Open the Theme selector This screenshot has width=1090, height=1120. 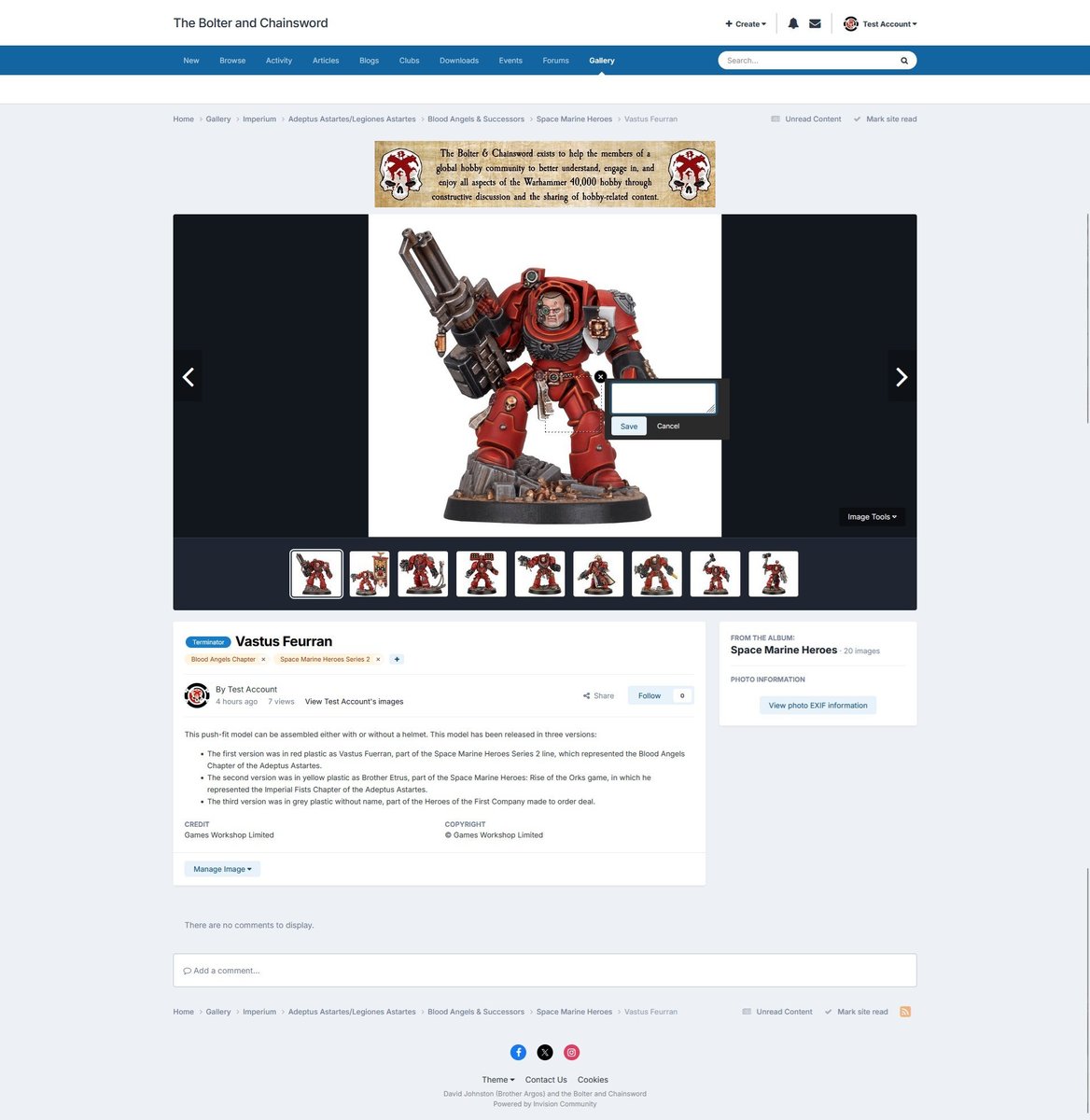498,1080
